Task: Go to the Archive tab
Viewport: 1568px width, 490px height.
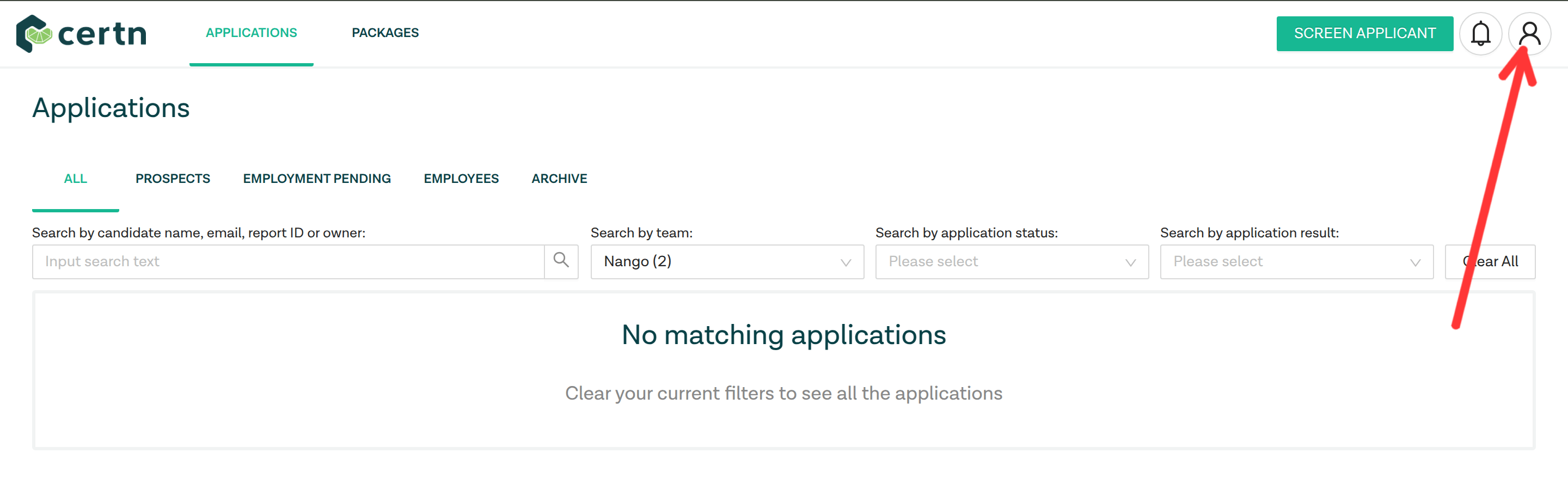Action: tap(559, 179)
